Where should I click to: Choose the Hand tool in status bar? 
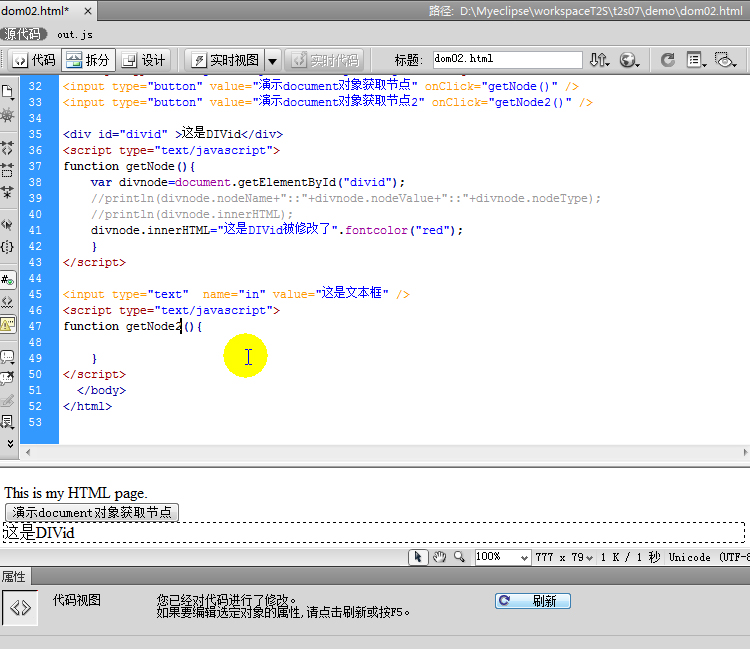pyautogui.click(x=439, y=557)
